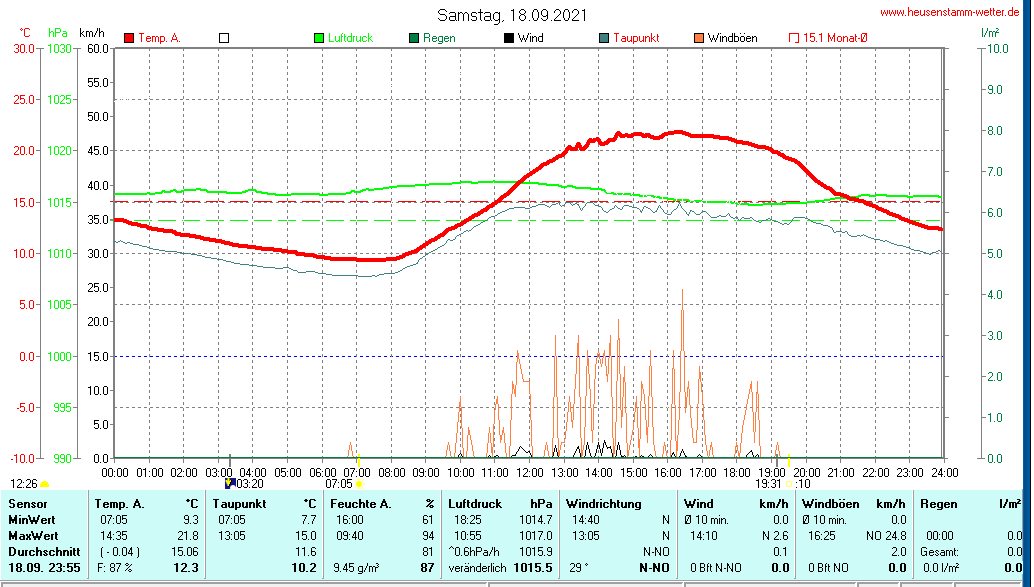Click the Feuchte A. column header
This screenshot has width=1034, height=587.
(361, 504)
